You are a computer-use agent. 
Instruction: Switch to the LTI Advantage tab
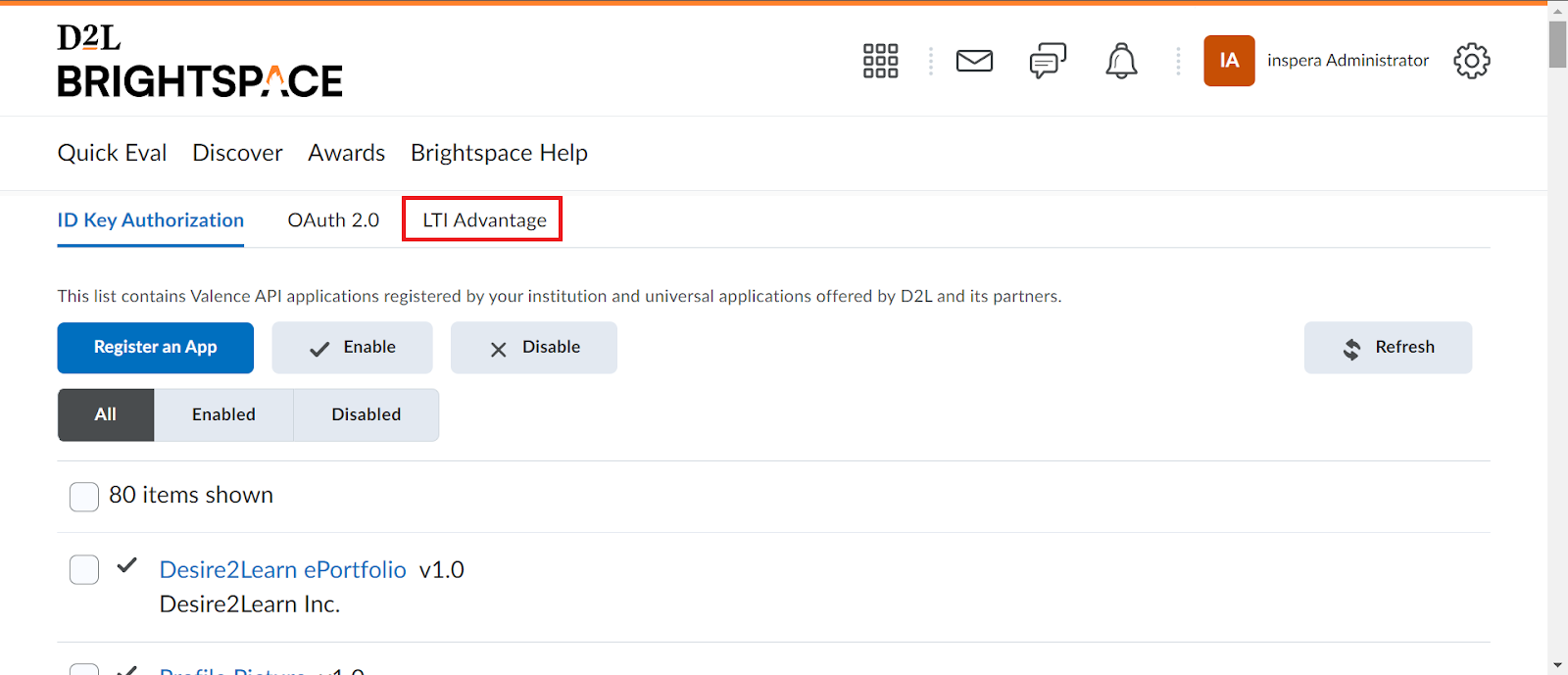[x=484, y=220]
